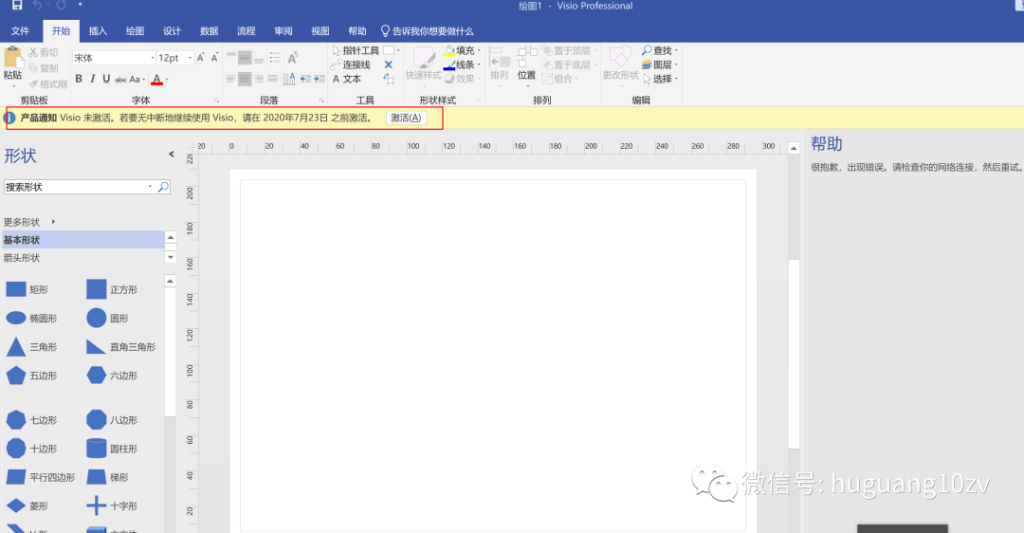Switch to the View (视图) tab

(320, 31)
